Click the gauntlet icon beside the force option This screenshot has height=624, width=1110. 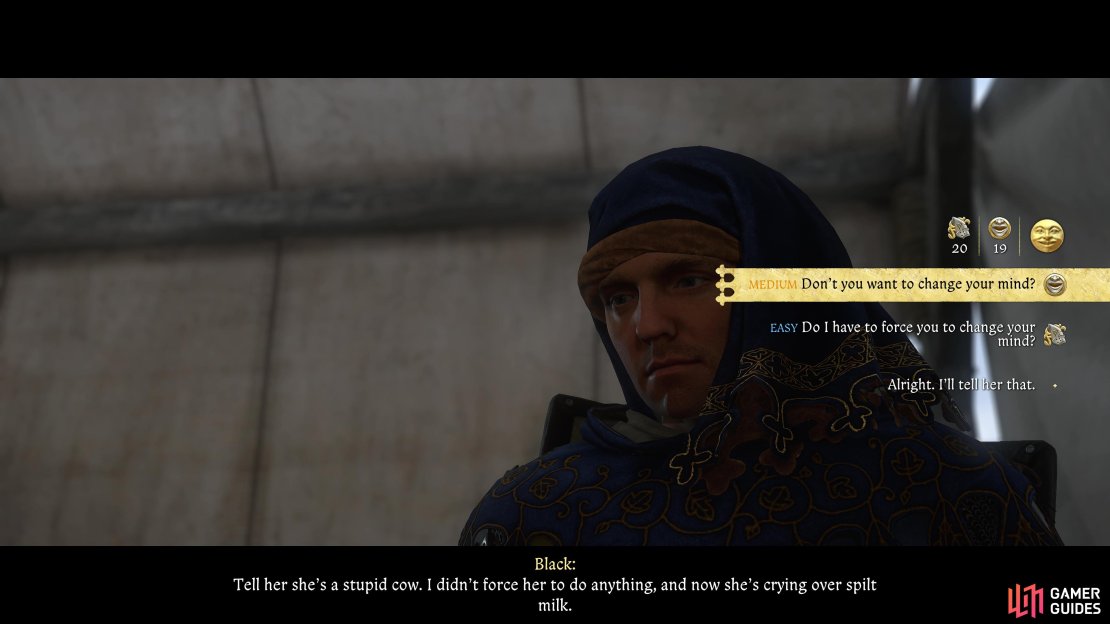point(1055,334)
